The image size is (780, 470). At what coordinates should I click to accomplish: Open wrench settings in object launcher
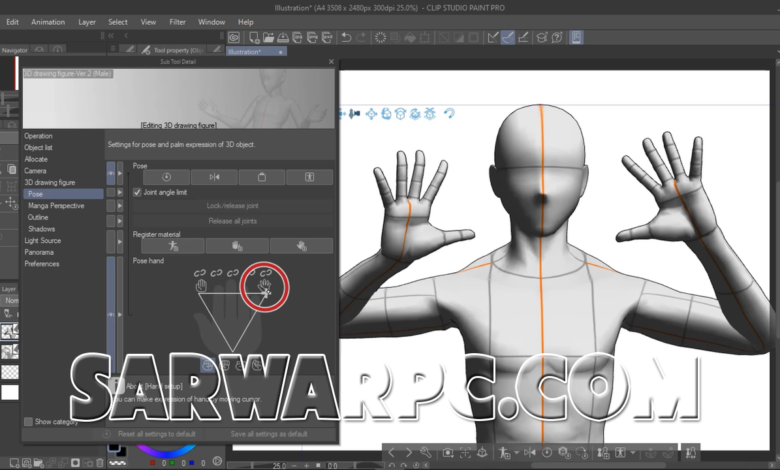[426, 453]
